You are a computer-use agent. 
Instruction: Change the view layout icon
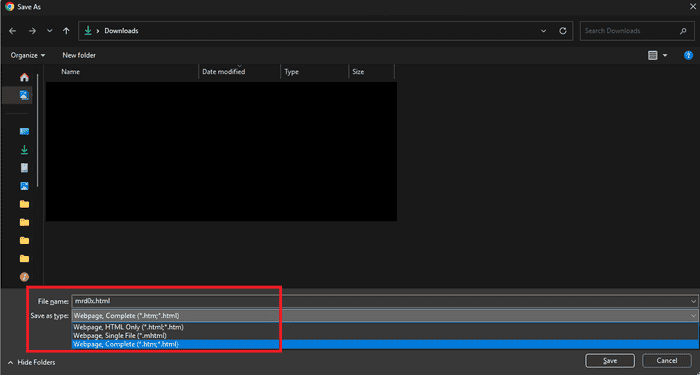(653, 55)
